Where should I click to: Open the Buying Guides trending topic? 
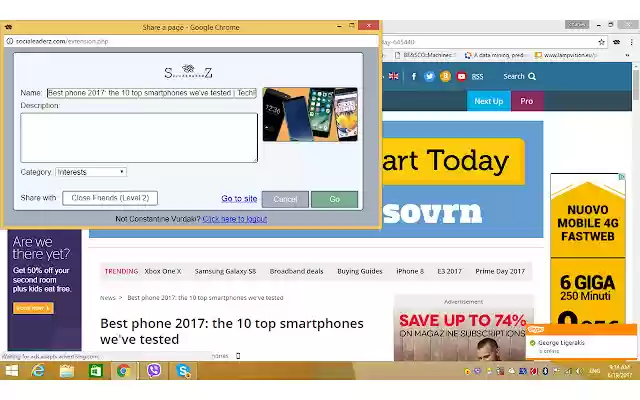(x=360, y=271)
